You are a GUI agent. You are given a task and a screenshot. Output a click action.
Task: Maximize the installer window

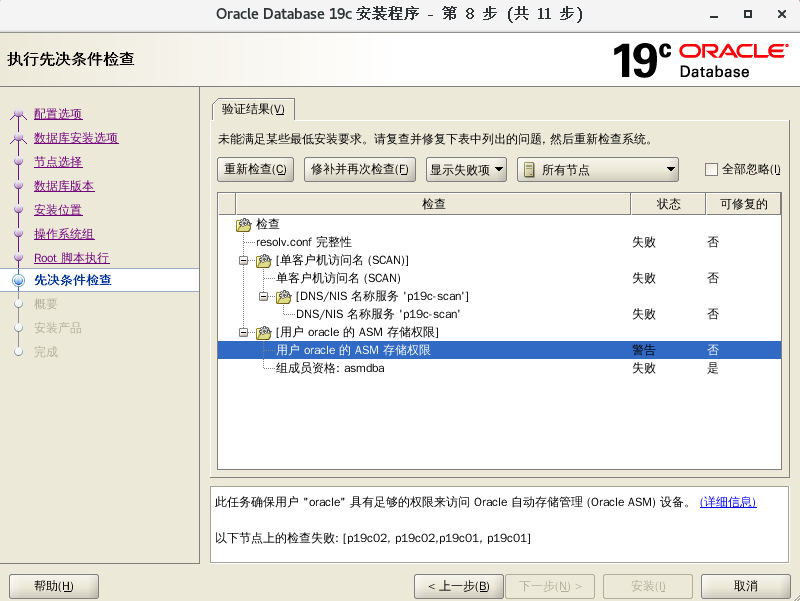747,14
